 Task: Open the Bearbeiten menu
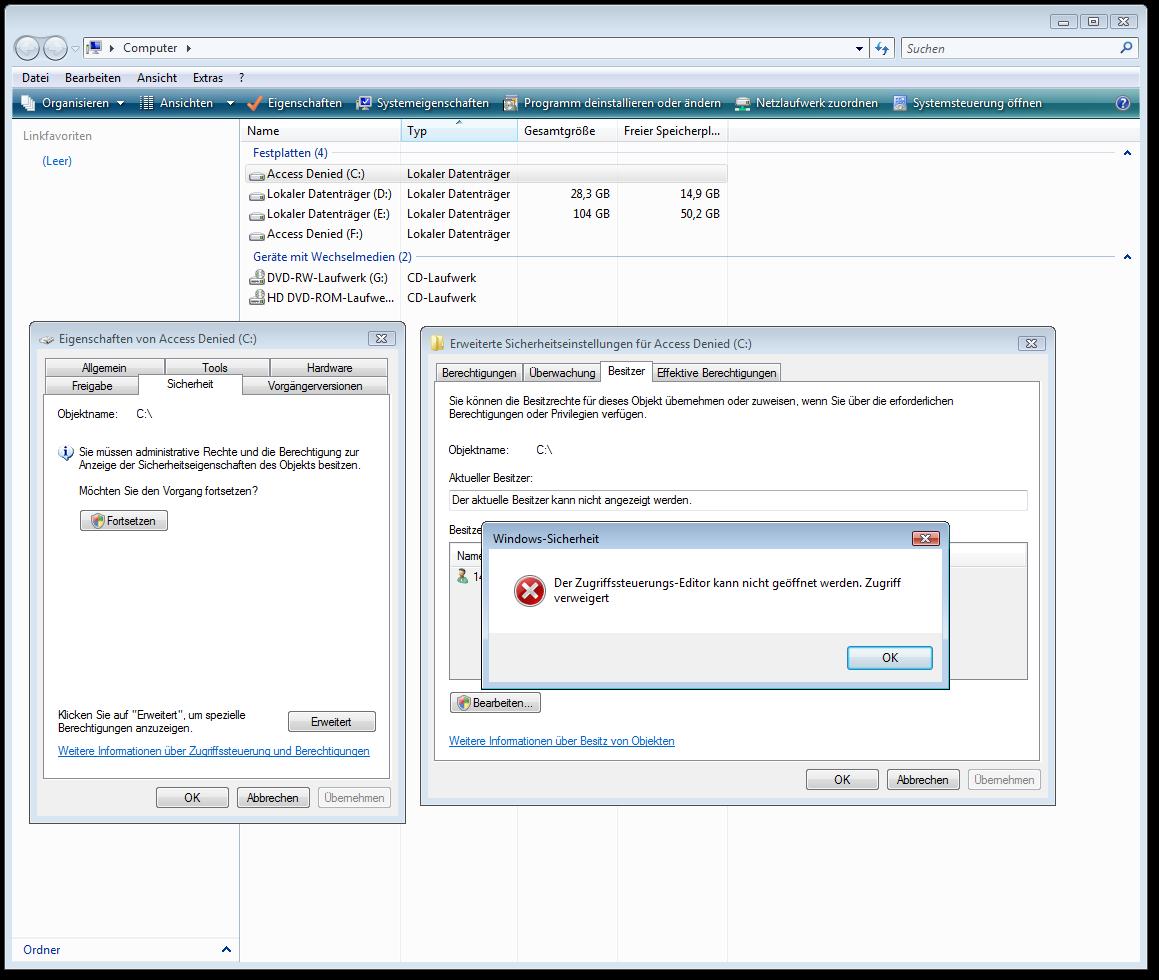point(92,78)
